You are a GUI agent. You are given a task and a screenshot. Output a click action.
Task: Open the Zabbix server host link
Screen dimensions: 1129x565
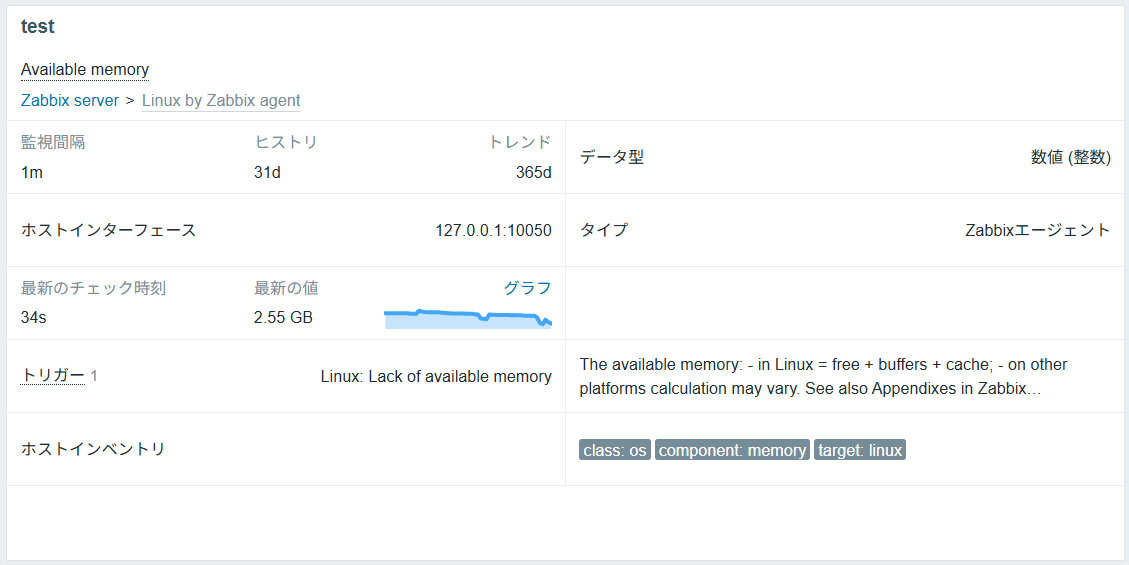point(70,101)
